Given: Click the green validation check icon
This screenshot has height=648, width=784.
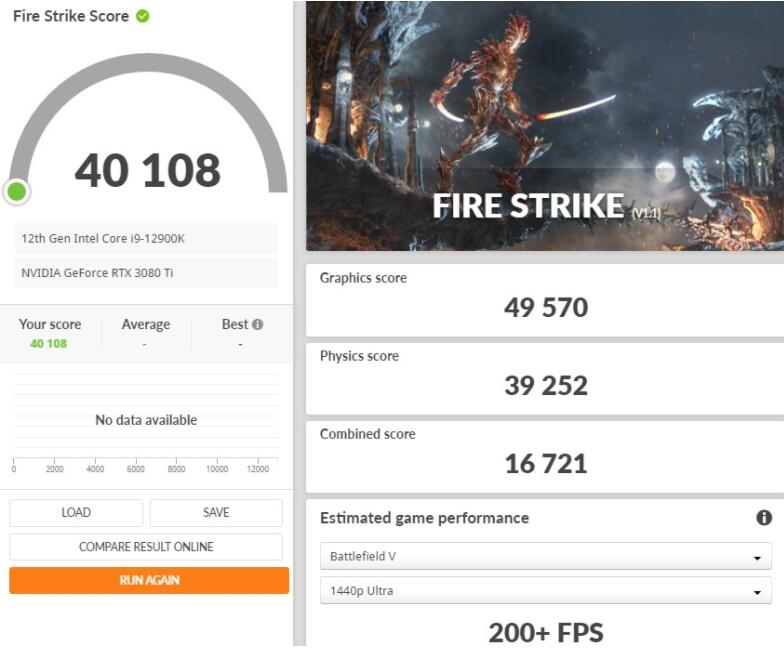Looking at the screenshot, I should (x=143, y=16).
